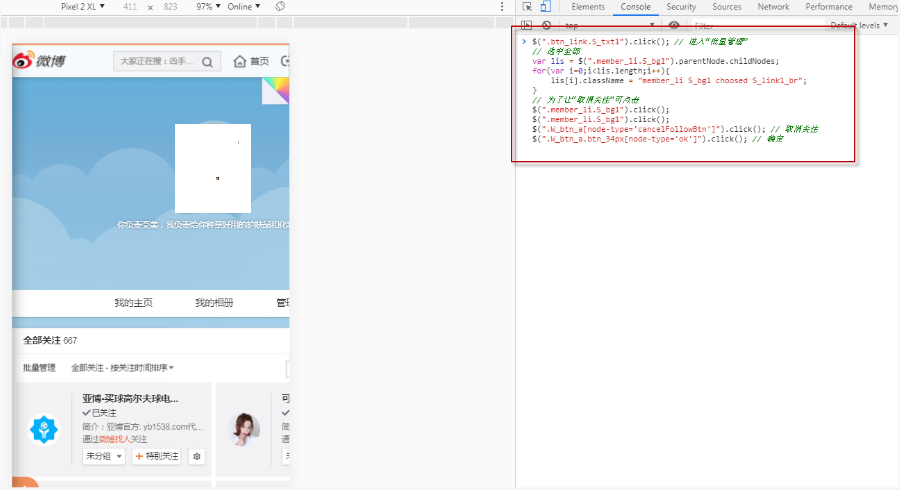The height and width of the screenshot is (490, 900).
Task: Toggle the live expression eye icon
Action: point(674,25)
